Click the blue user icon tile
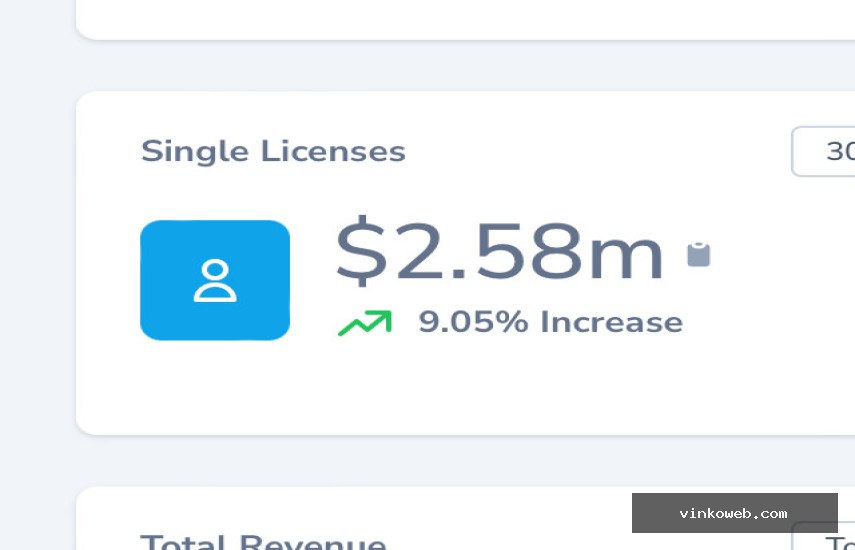The image size is (855, 550). click(x=215, y=280)
